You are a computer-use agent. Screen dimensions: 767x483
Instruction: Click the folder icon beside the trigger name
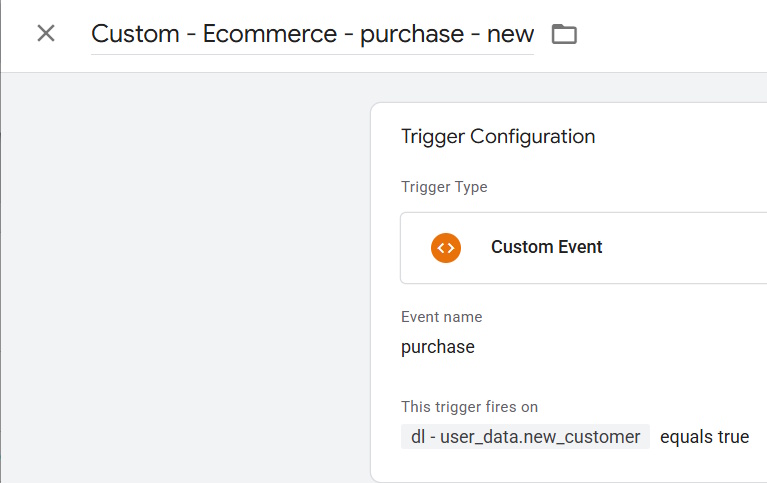565,34
